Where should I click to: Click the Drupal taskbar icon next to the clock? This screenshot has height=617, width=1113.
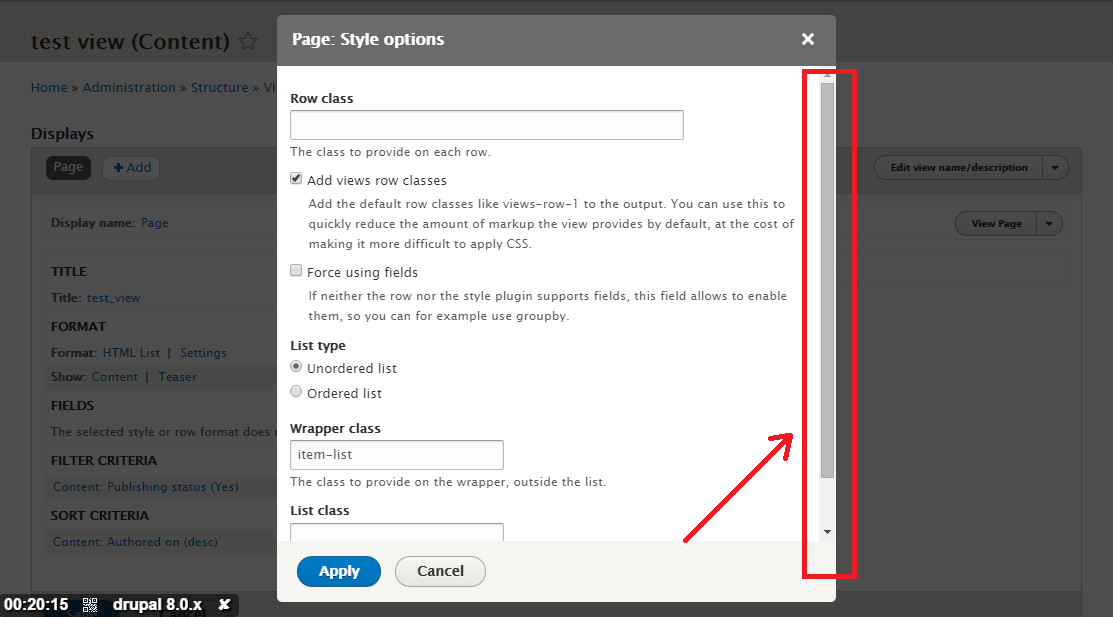tap(89, 604)
